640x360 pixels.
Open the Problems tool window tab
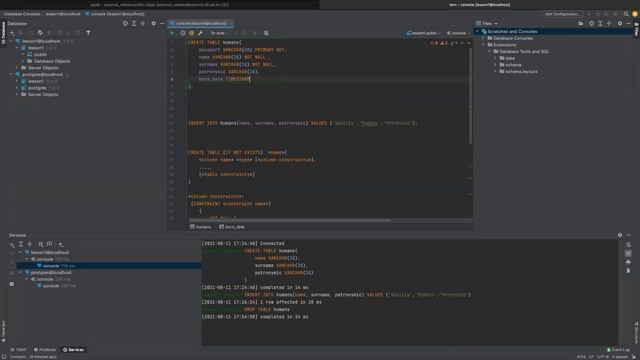click(x=44, y=350)
